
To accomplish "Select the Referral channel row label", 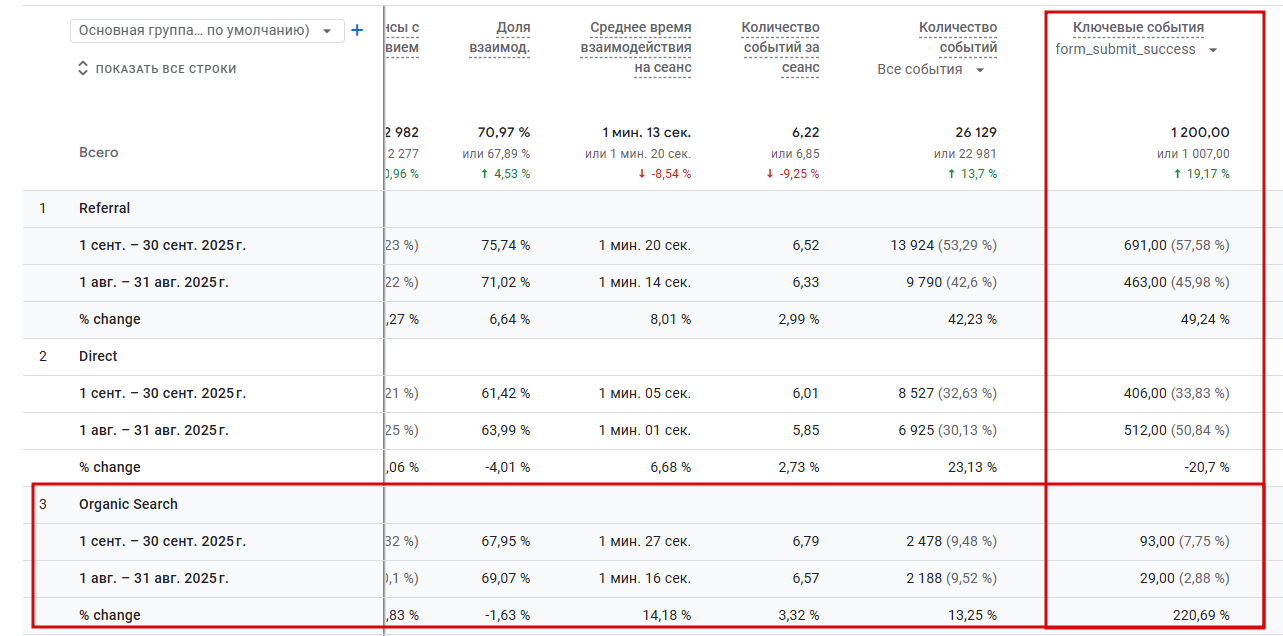I will [105, 209].
